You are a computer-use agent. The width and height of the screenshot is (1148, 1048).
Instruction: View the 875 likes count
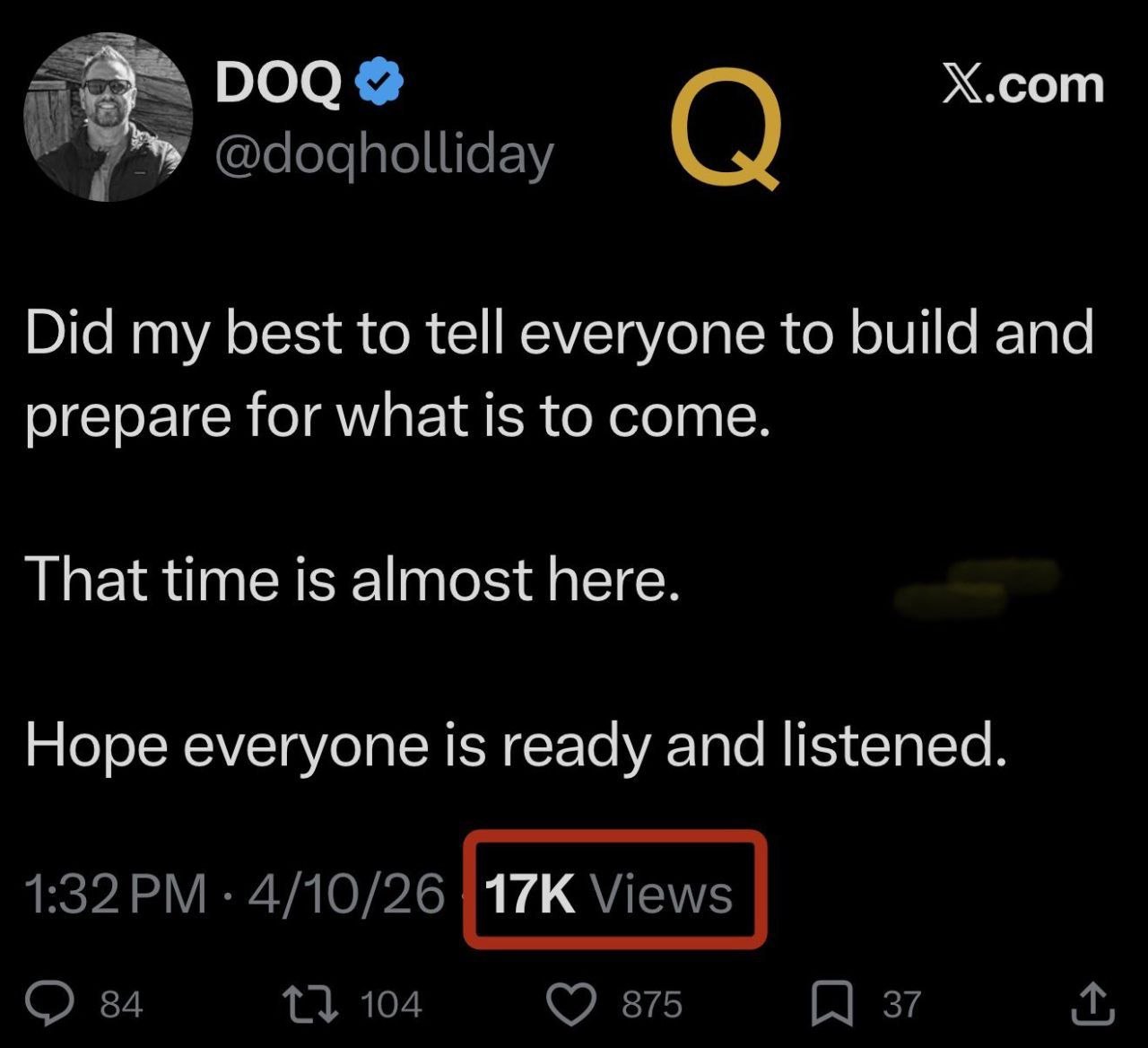pyautogui.click(x=652, y=1004)
